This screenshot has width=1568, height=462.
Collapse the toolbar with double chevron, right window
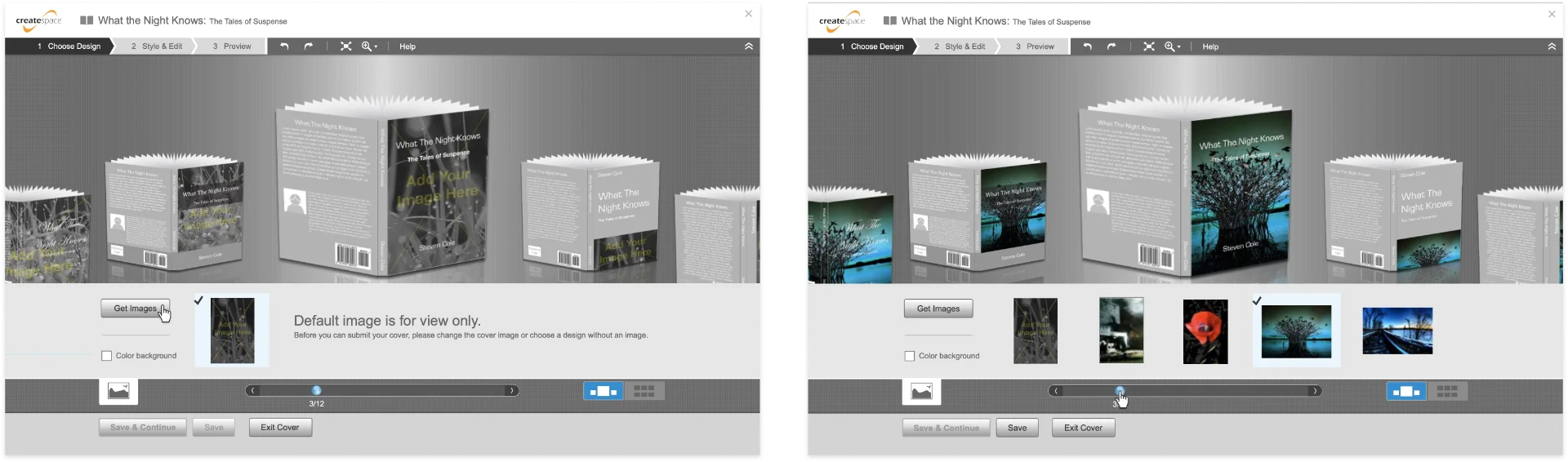click(1552, 47)
